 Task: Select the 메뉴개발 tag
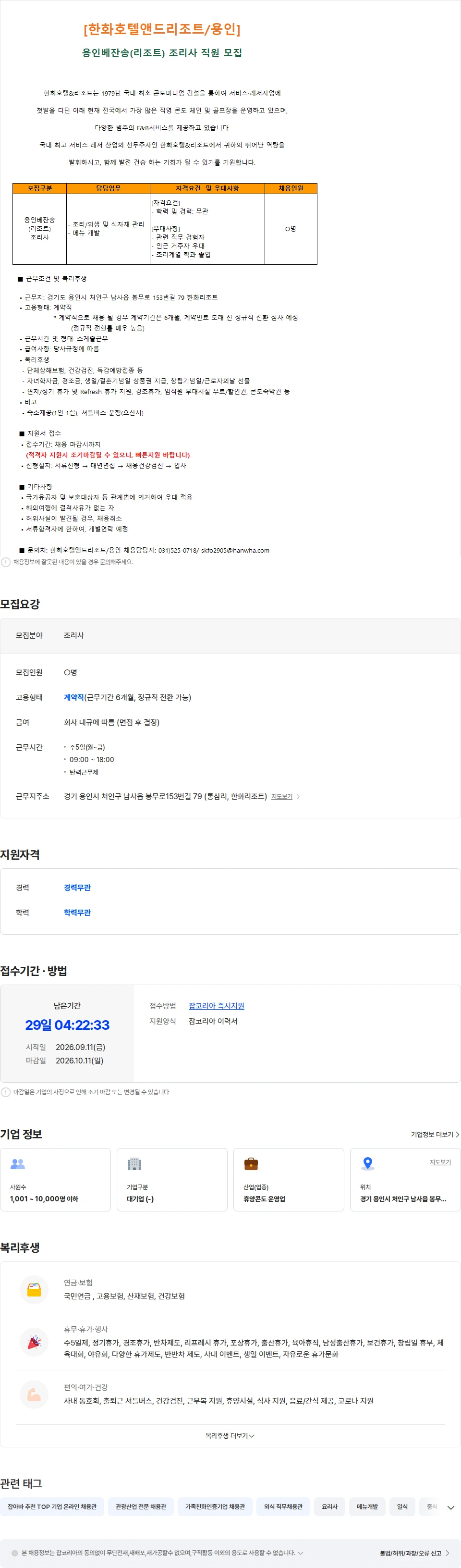(367, 1506)
